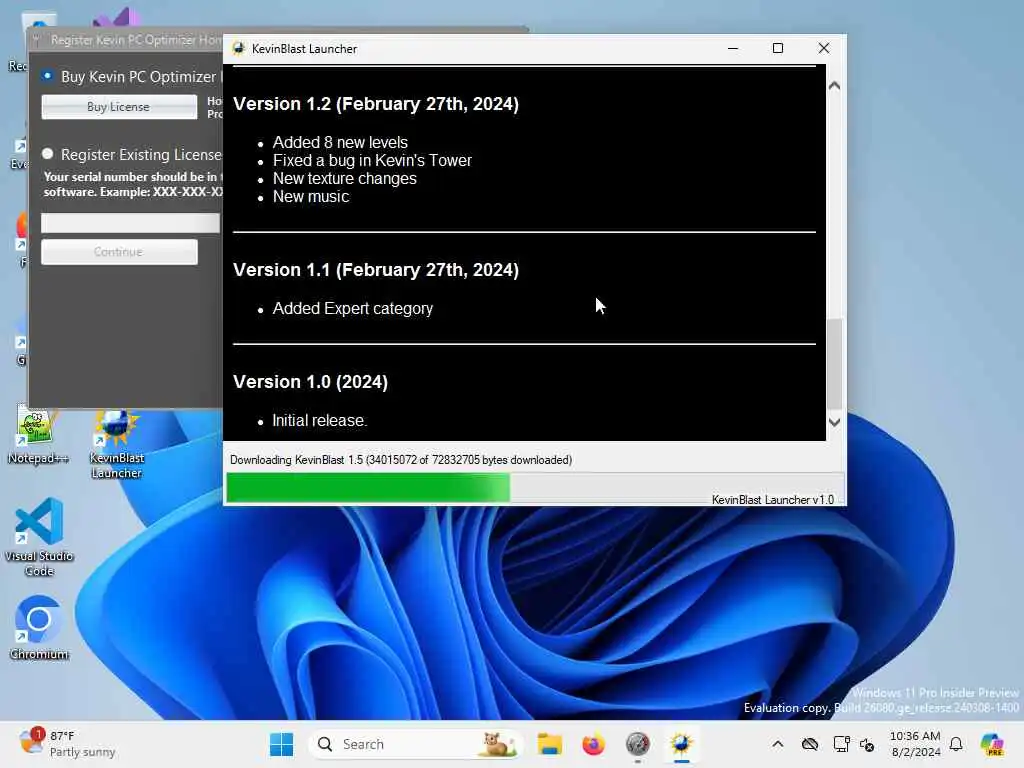Image resolution: width=1024 pixels, height=768 pixels.
Task: Open Firefox from the taskbar
Action: [593, 744]
